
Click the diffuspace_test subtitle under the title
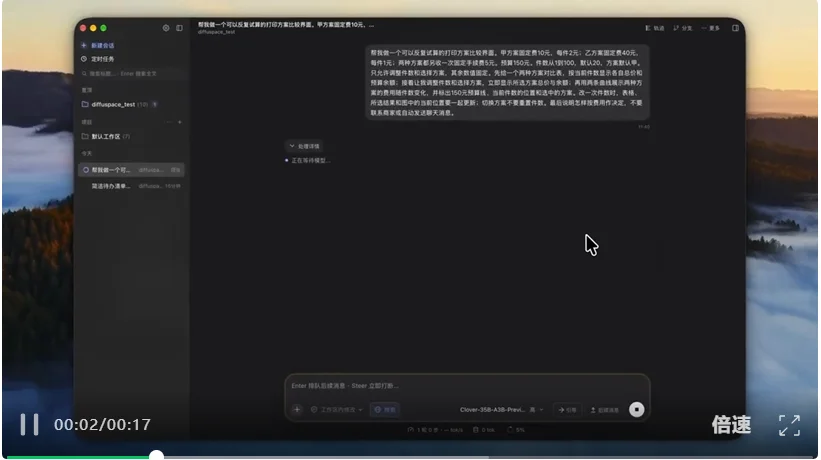pyautogui.click(x=216, y=32)
